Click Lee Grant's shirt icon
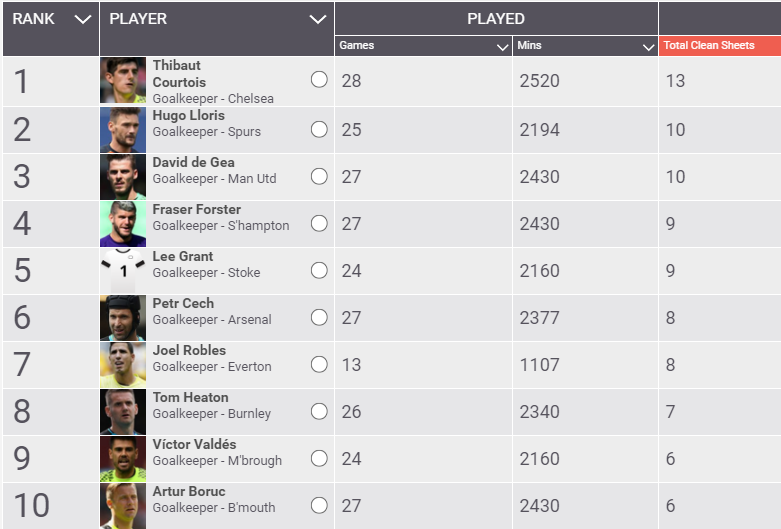The height and width of the screenshot is (529, 781). [123, 270]
